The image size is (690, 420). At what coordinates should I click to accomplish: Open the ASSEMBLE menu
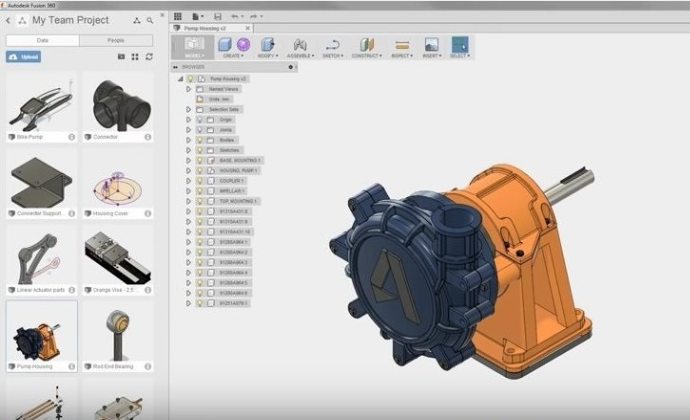point(301,56)
